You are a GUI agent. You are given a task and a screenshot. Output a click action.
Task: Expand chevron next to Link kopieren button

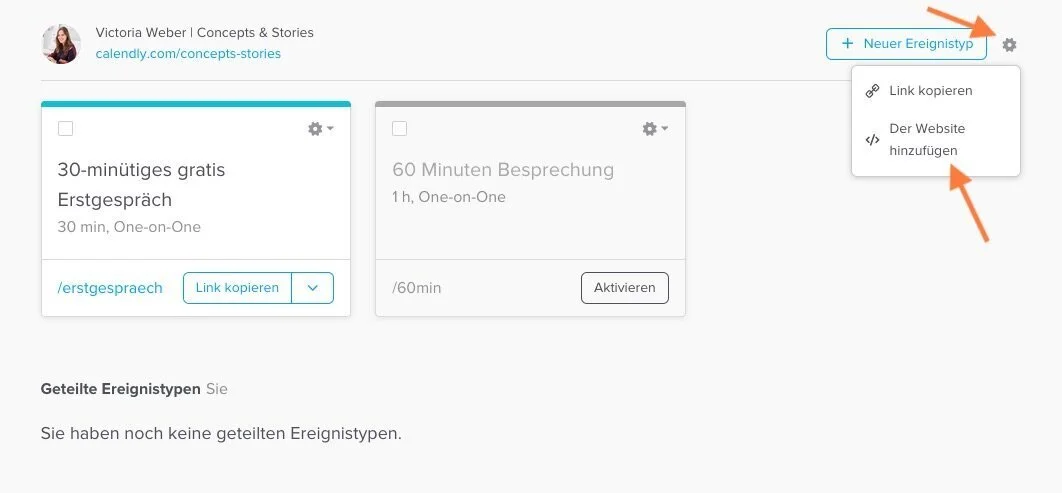click(312, 288)
